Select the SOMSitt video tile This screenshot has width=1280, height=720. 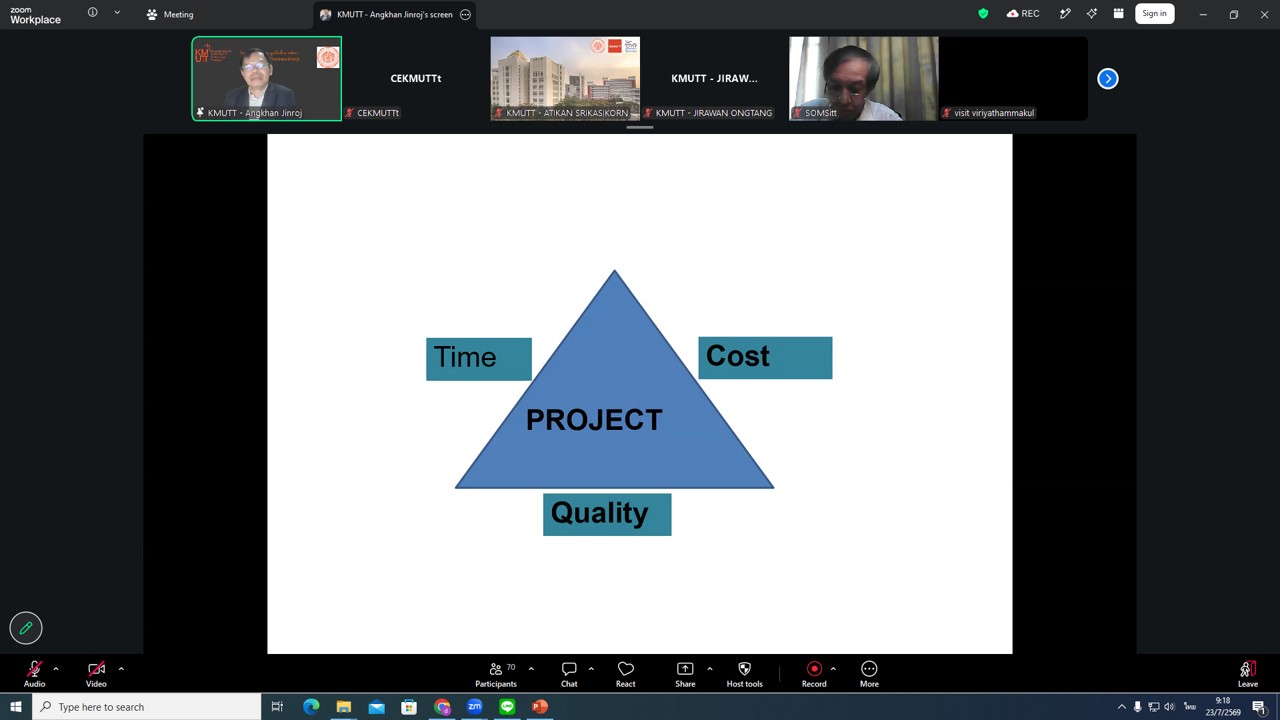pyautogui.click(x=864, y=78)
